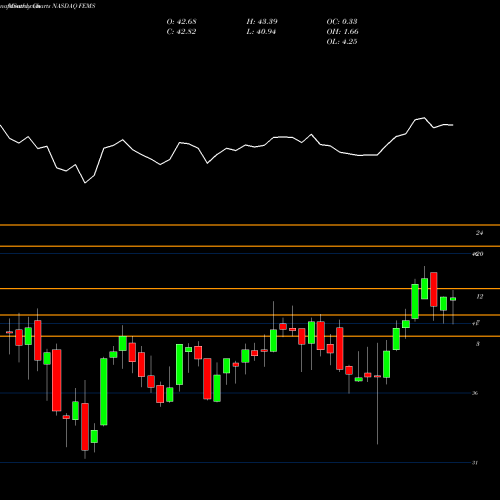Select the latest small green candlestick
The width and height of the screenshot is (500, 500).
pyautogui.click(x=453, y=299)
